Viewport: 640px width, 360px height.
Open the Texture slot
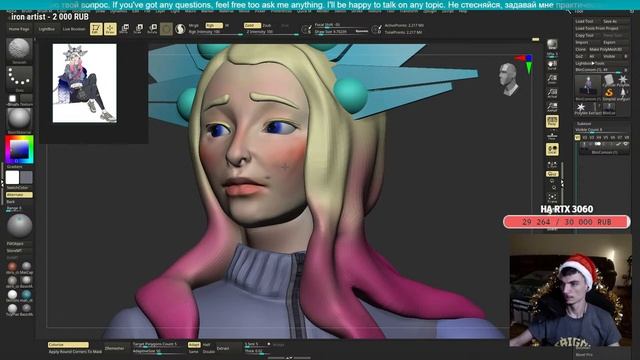(26, 100)
